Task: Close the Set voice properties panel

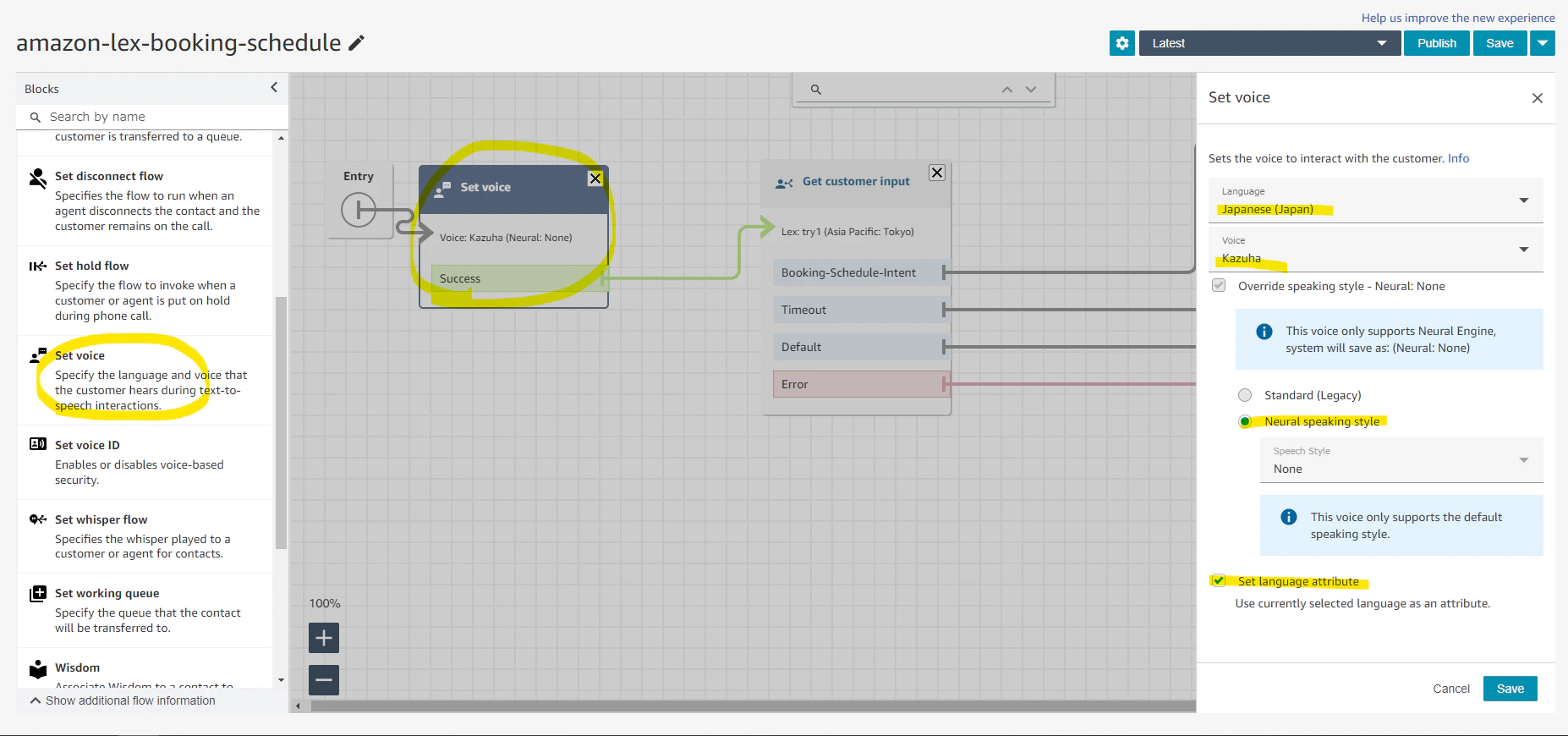Action: tap(1538, 98)
